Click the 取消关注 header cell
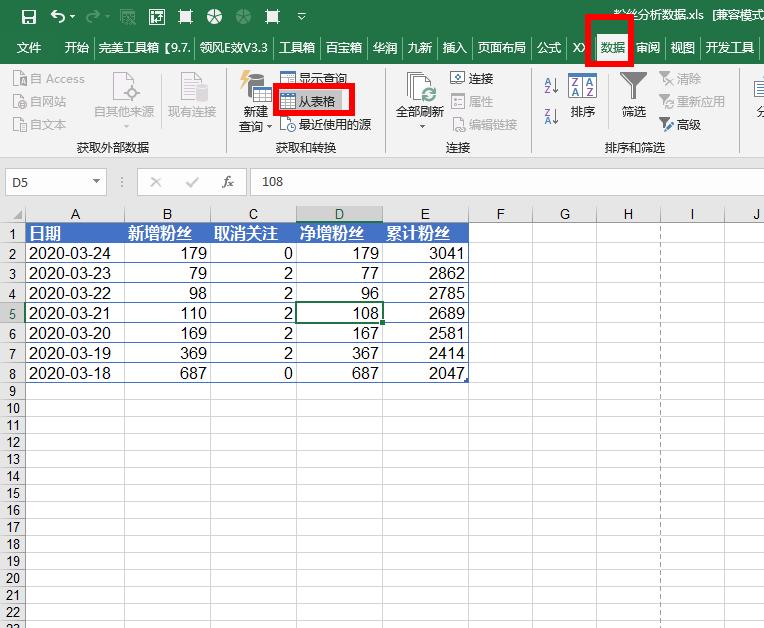This screenshot has height=628, width=764. pyautogui.click(x=253, y=233)
